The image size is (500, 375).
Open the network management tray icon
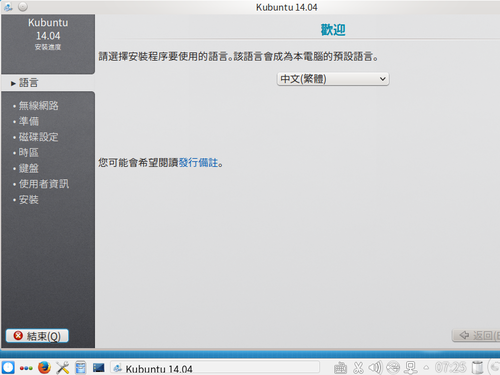393,368
